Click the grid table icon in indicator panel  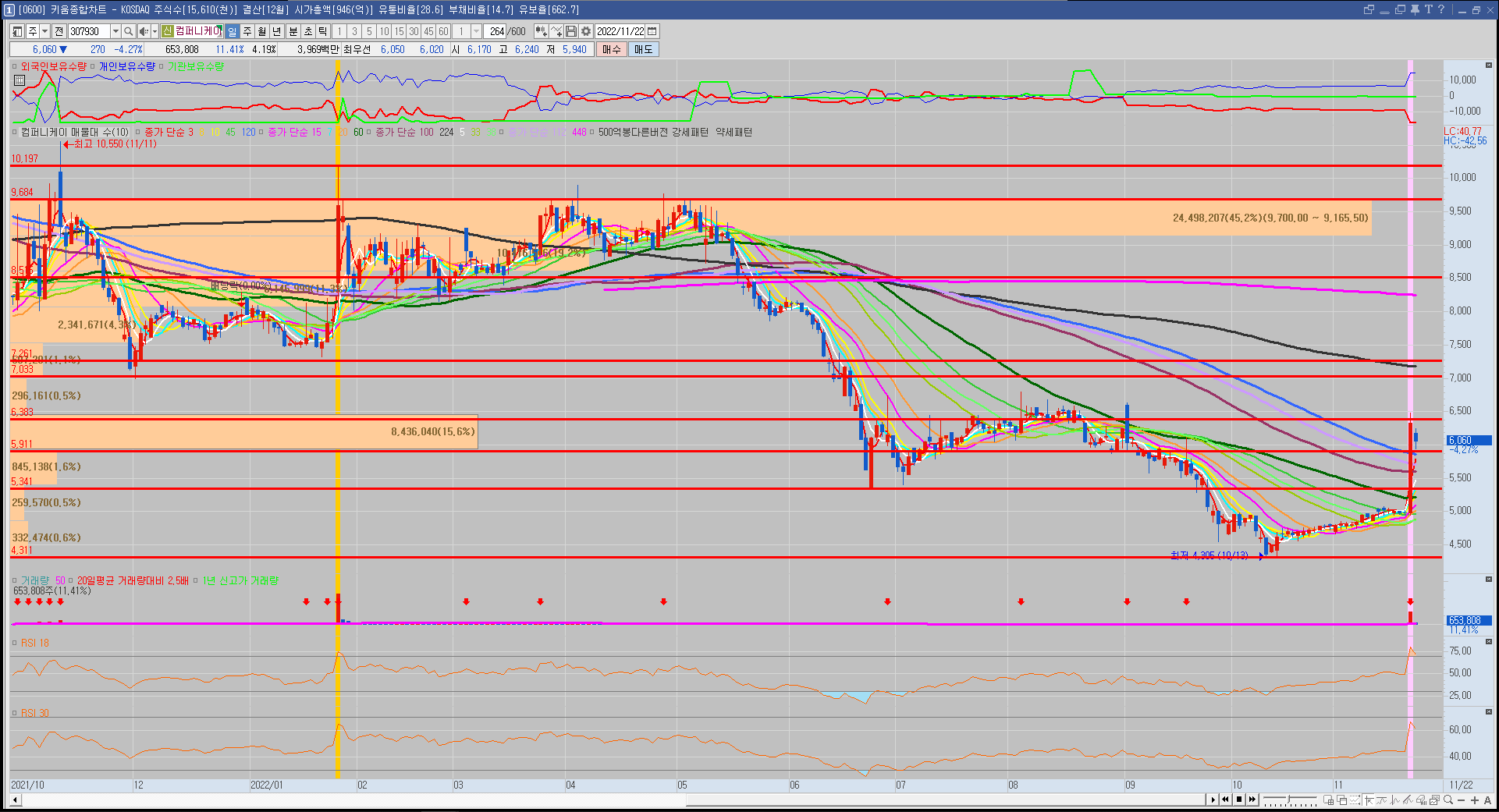(x=20, y=80)
